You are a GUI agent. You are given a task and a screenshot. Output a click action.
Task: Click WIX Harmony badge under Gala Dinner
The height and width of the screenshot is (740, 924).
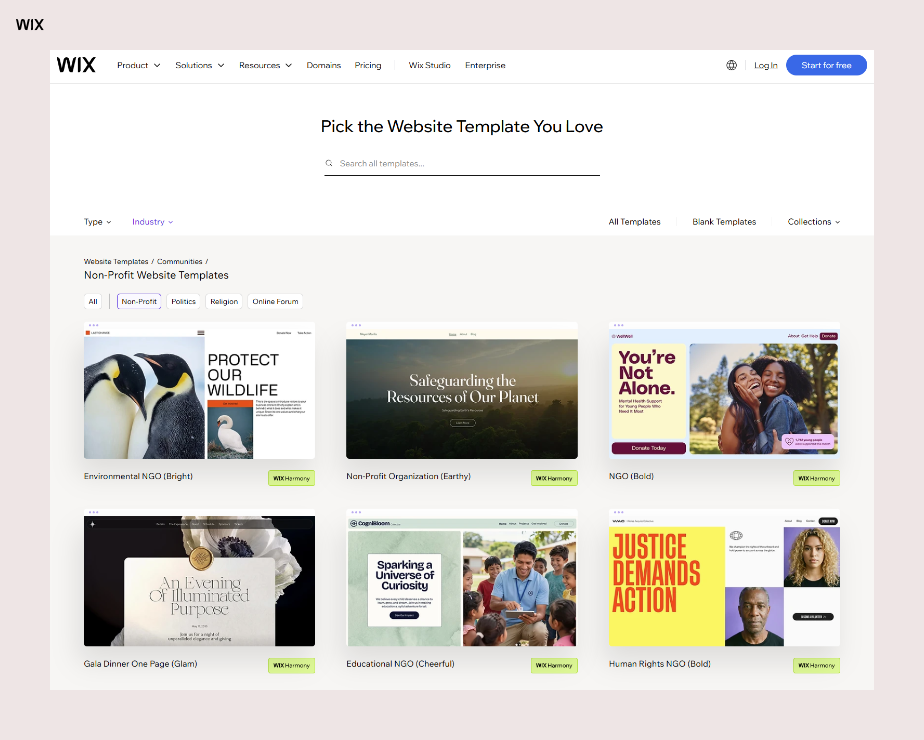pyautogui.click(x=291, y=665)
